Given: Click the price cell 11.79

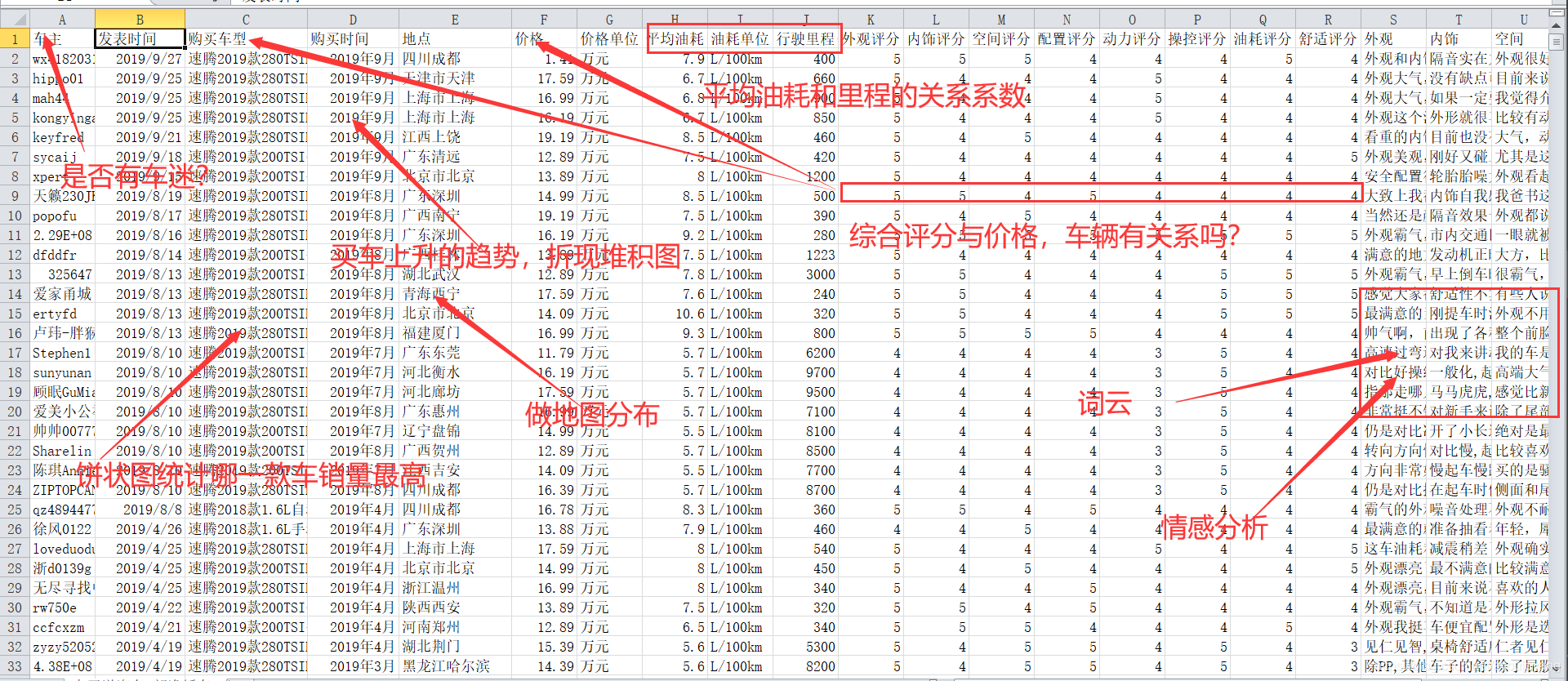Looking at the screenshot, I should 544,353.
